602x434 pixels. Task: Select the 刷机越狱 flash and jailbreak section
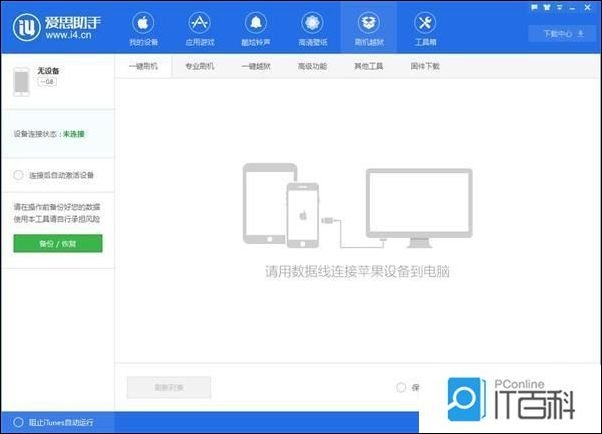(369, 28)
